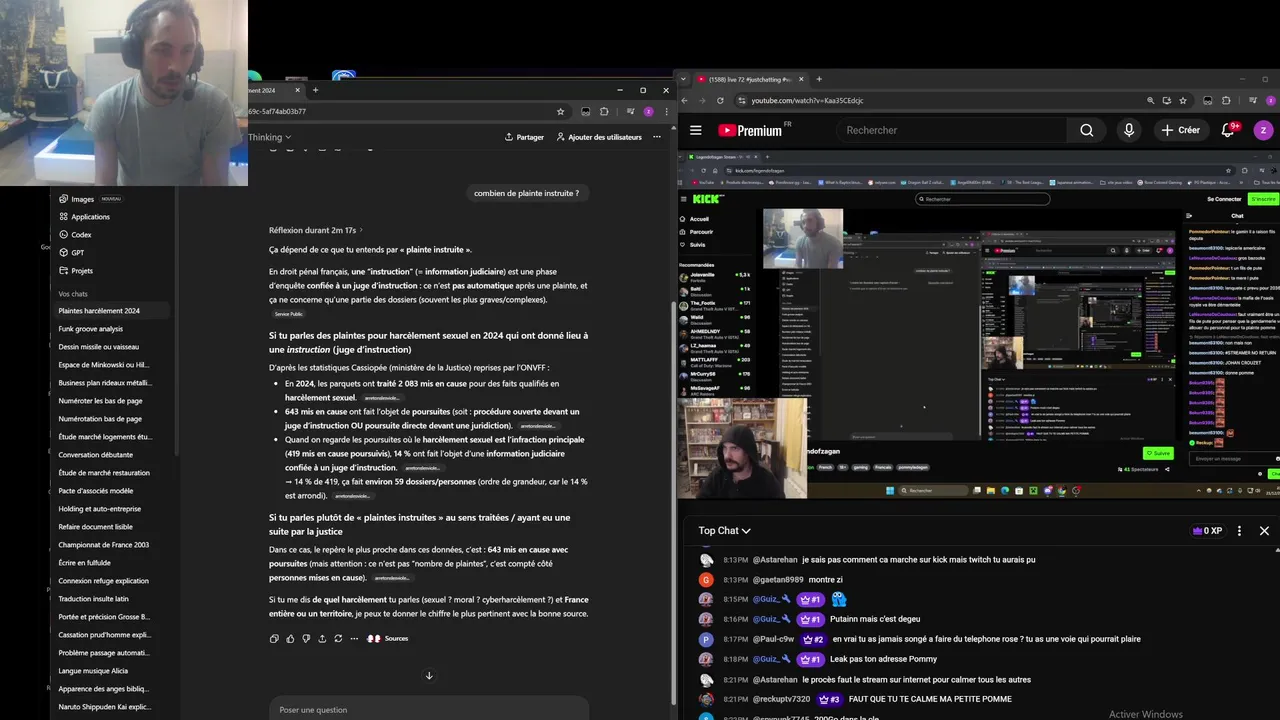Image resolution: width=1280 pixels, height=720 pixels.
Task: Expand the Top Chat dropdown
Action: (725, 531)
